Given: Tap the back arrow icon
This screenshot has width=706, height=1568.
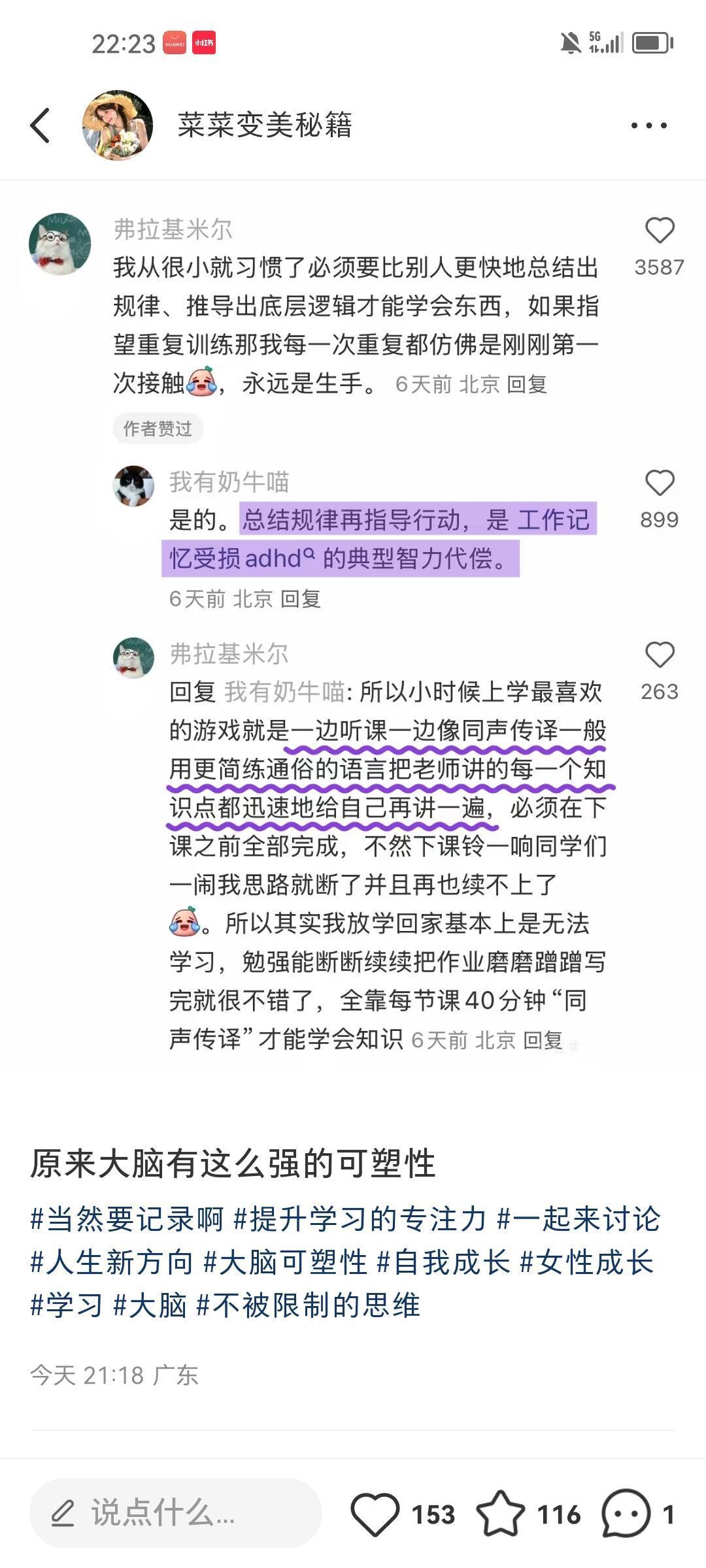Looking at the screenshot, I should [41, 125].
